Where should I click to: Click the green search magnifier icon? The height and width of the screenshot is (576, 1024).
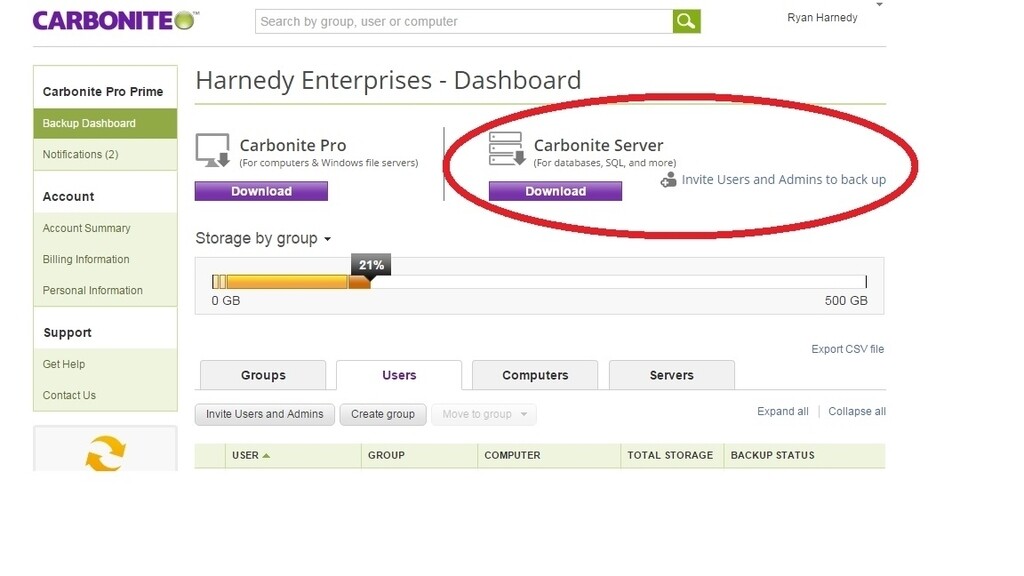point(686,21)
